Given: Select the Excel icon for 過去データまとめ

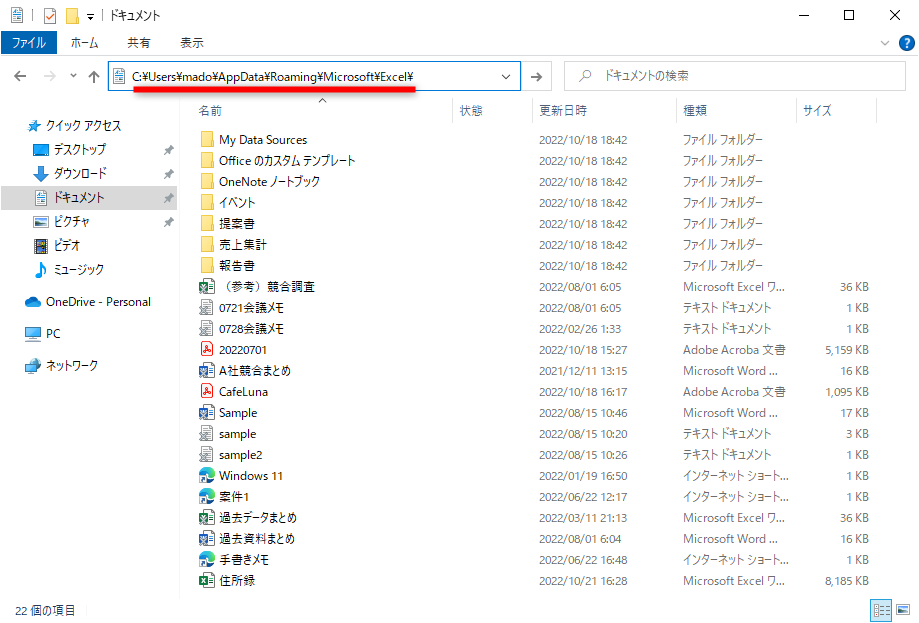Looking at the screenshot, I should pyautogui.click(x=206, y=518).
